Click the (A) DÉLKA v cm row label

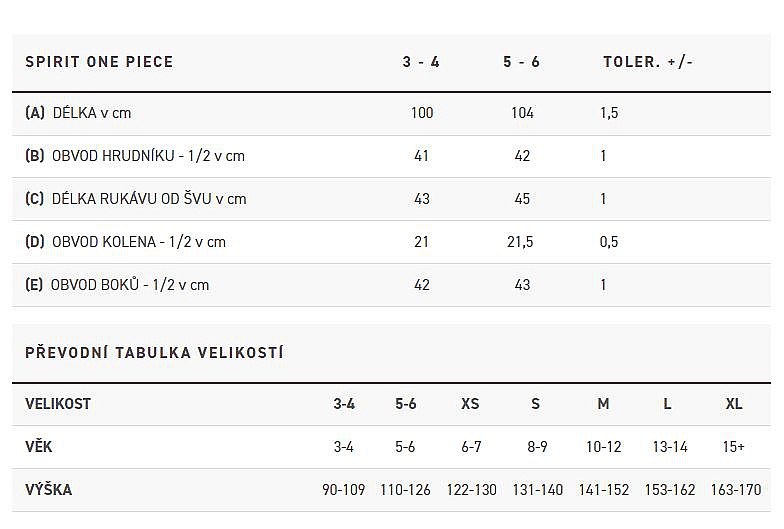coord(78,113)
